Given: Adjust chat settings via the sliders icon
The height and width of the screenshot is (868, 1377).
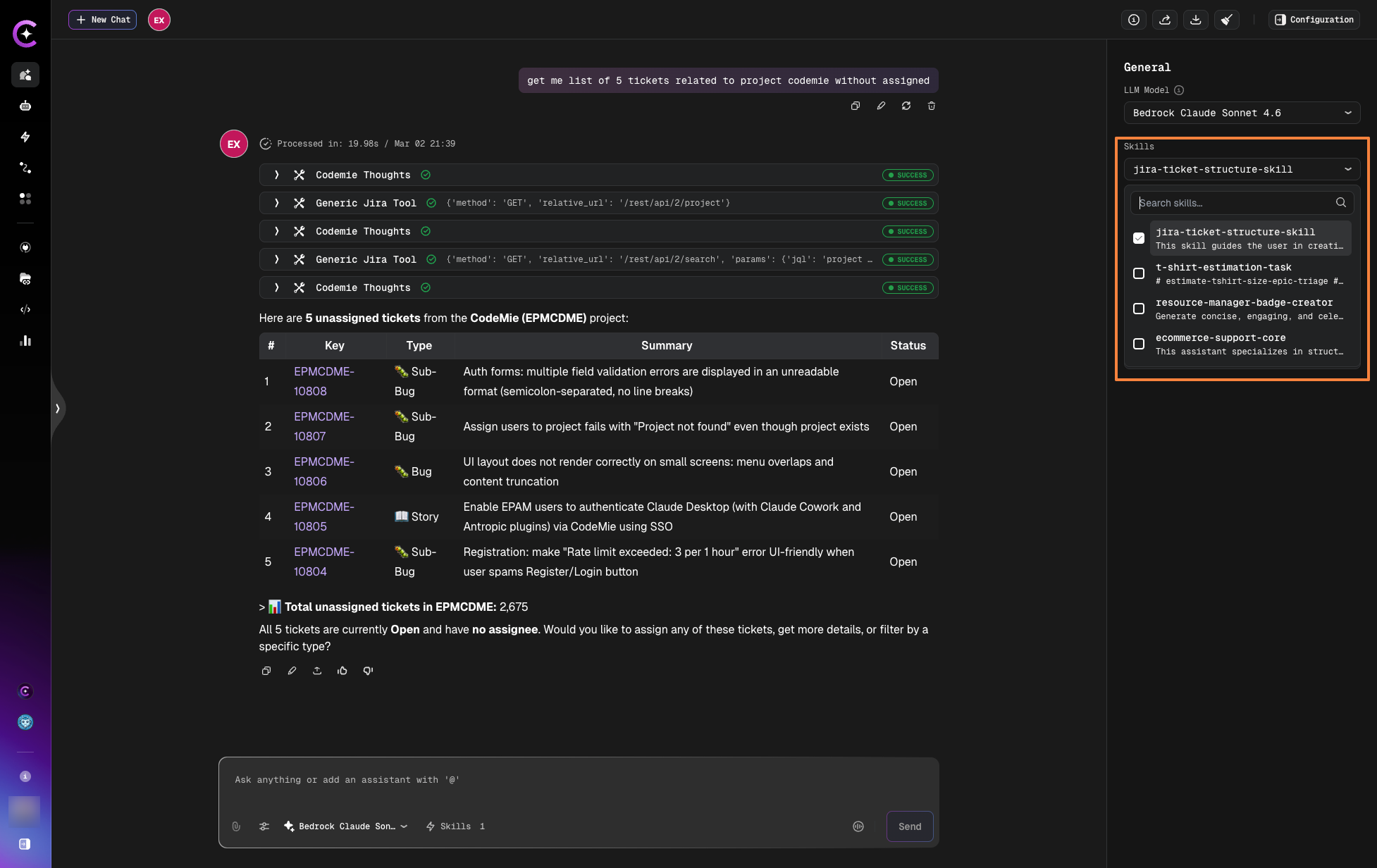Looking at the screenshot, I should [264, 826].
